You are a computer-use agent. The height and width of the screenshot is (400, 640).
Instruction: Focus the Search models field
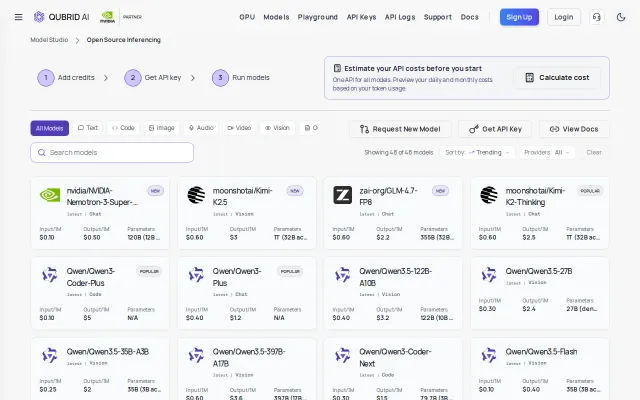click(x=112, y=152)
